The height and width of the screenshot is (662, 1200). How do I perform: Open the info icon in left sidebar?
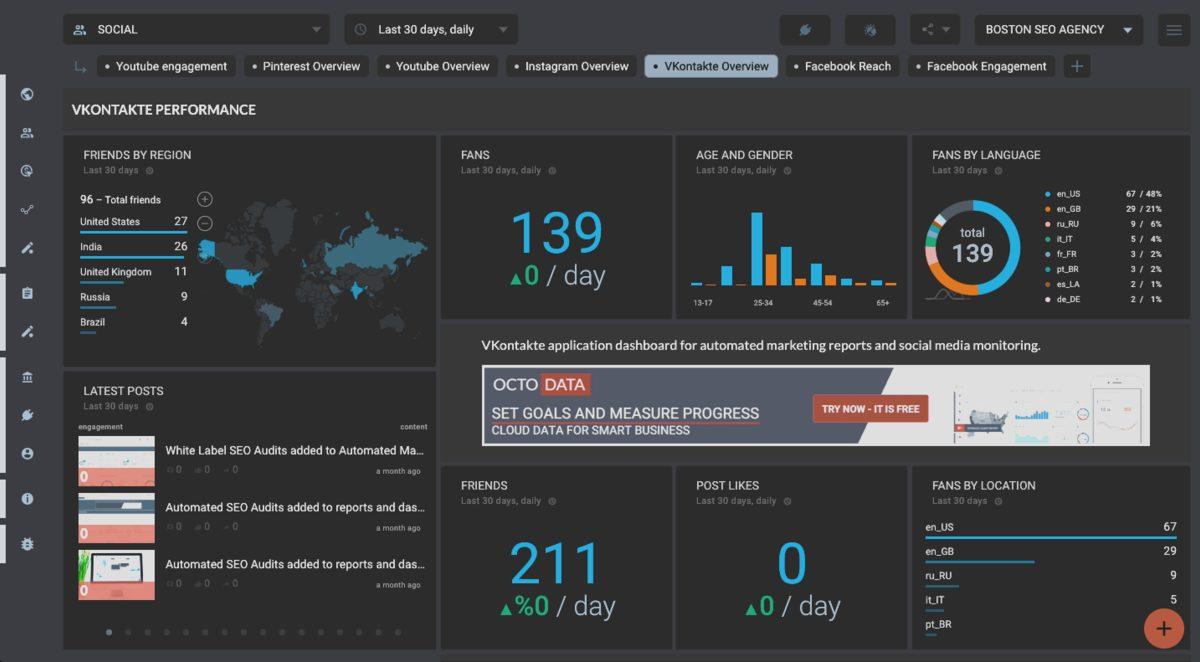click(x=27, y=498)
